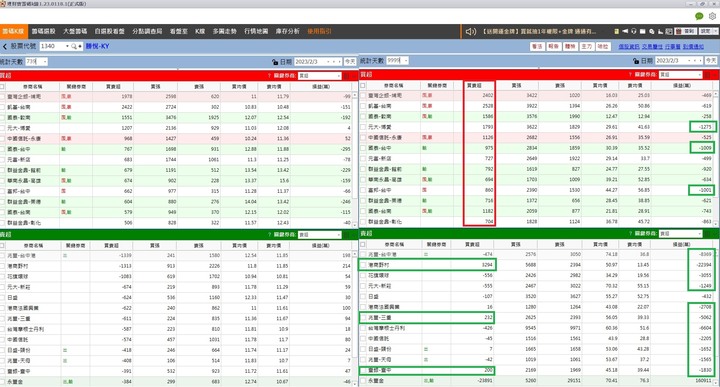Click the envelope mail icon in toolbar
This screenshot has height=387, width=720.
pyautogui.click(x=642, y=31)
